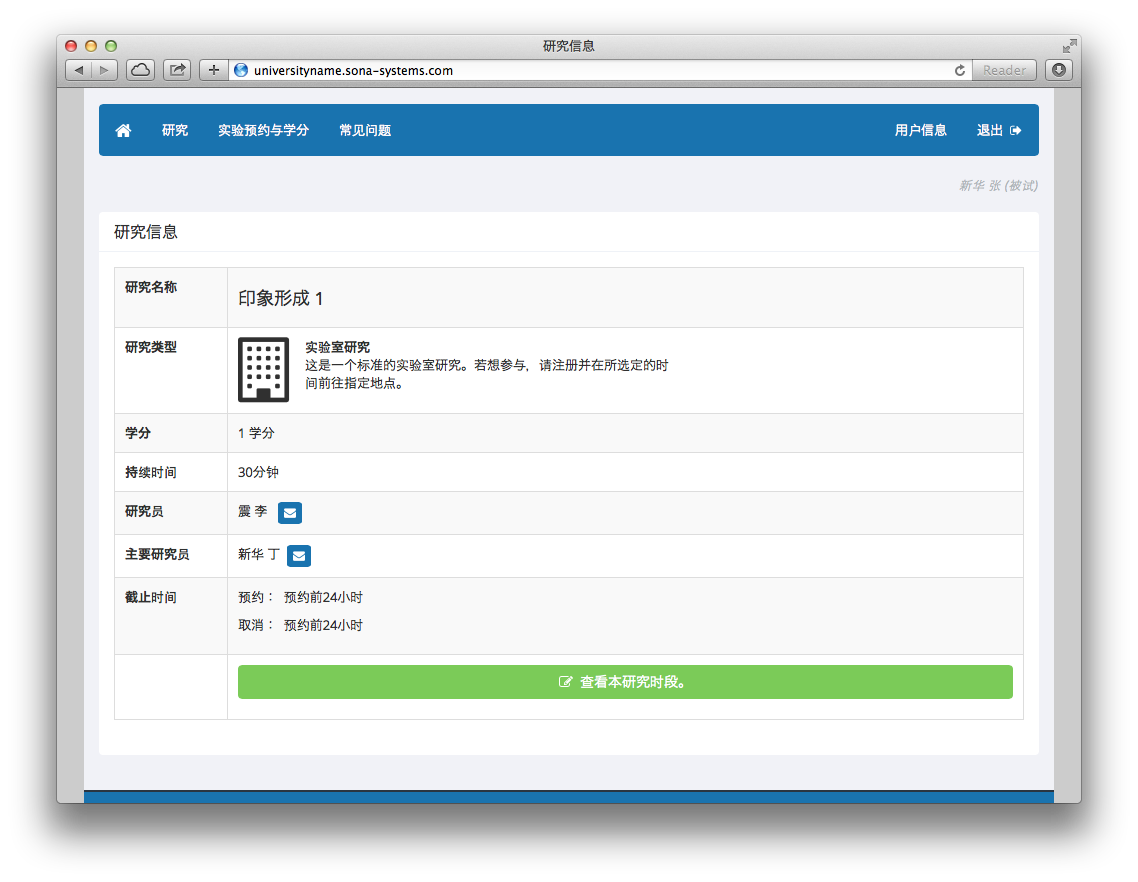Click the 研究信息 panel heading
The image size is (1138, 882).
click(x=146, y=232)
